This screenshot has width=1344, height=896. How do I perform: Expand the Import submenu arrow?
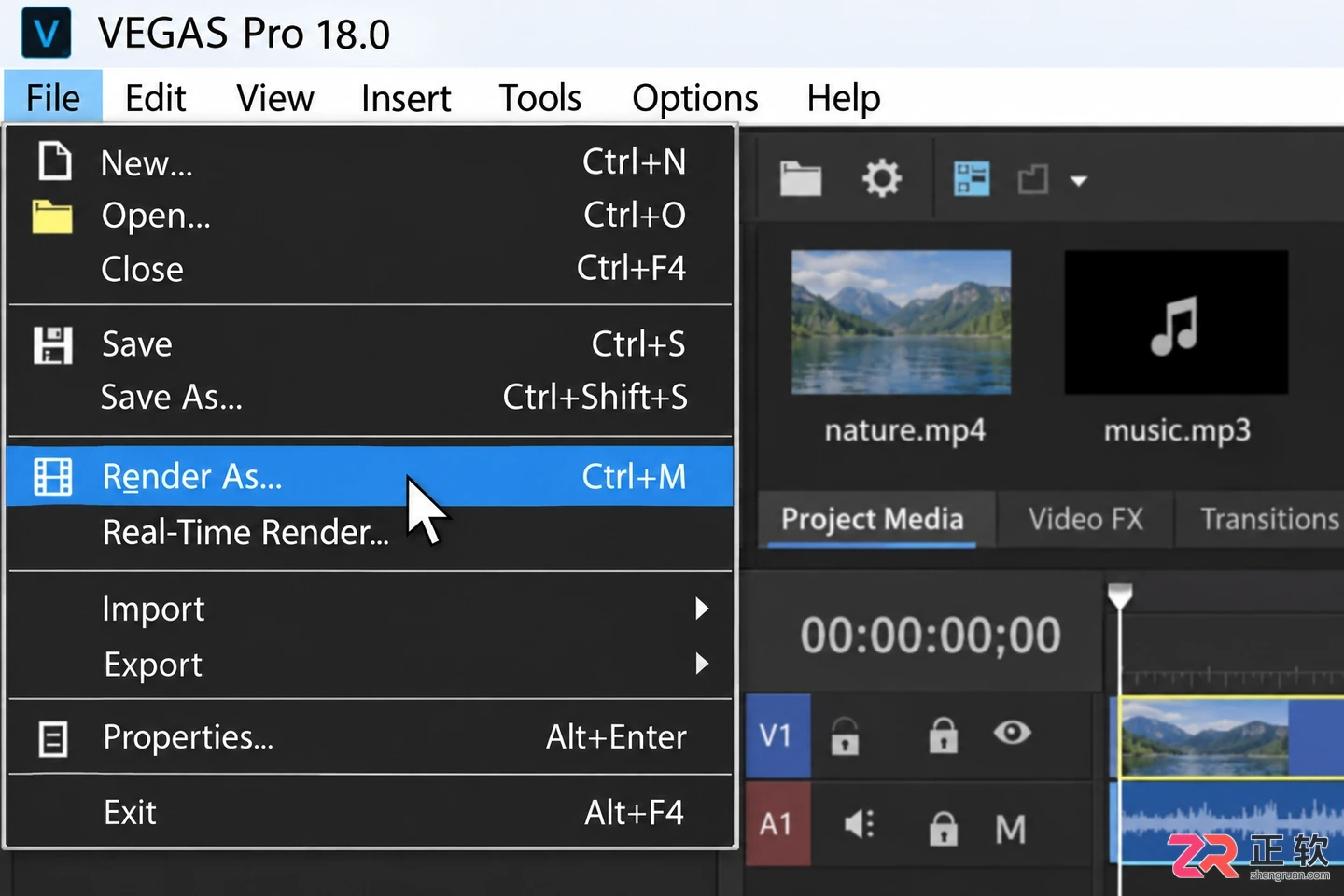pyautogui.click(x=702, y=609)
